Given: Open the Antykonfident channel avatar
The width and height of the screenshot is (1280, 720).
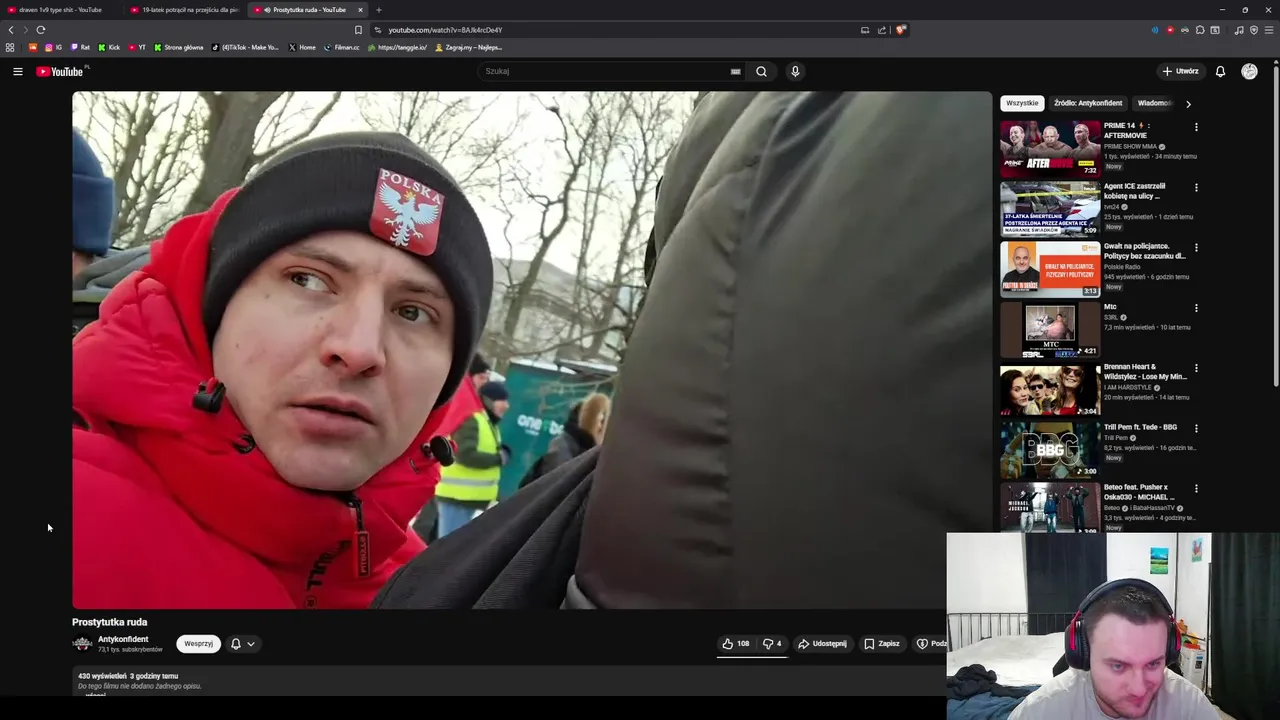Looking at the screenshot, I should pyautogui.click(x=82, y=644).
